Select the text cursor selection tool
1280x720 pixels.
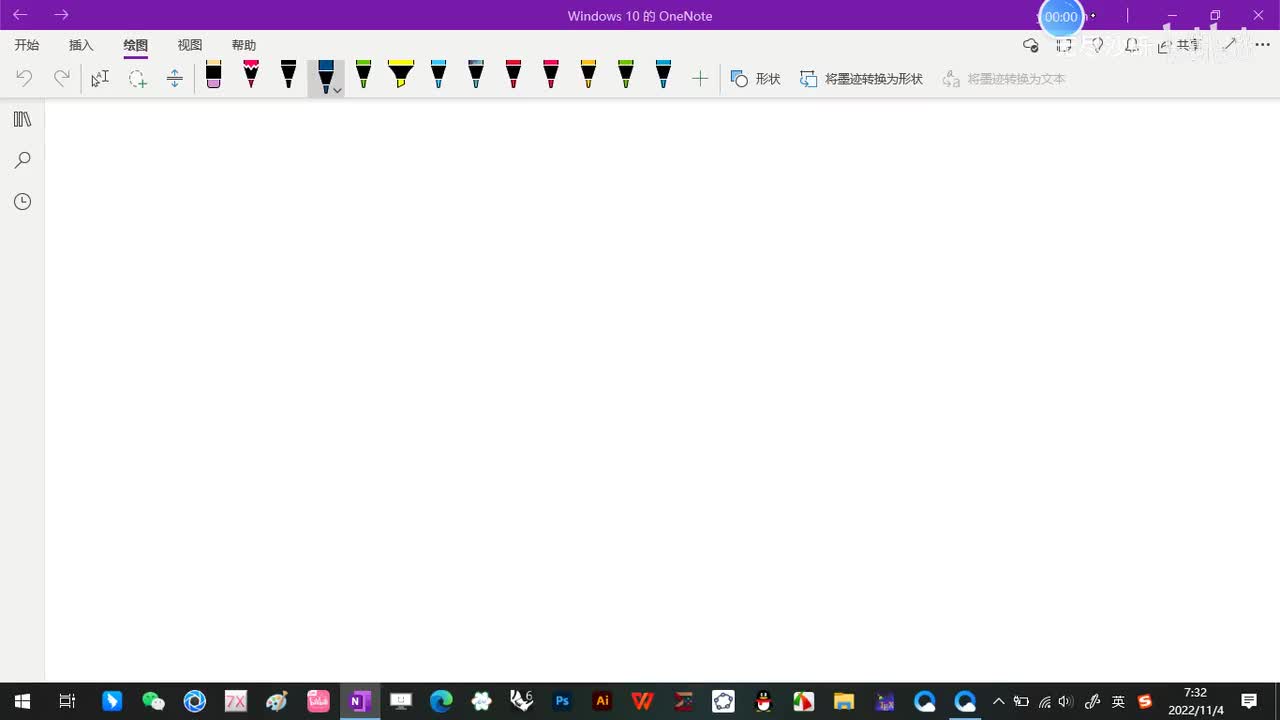pos(100,78)
